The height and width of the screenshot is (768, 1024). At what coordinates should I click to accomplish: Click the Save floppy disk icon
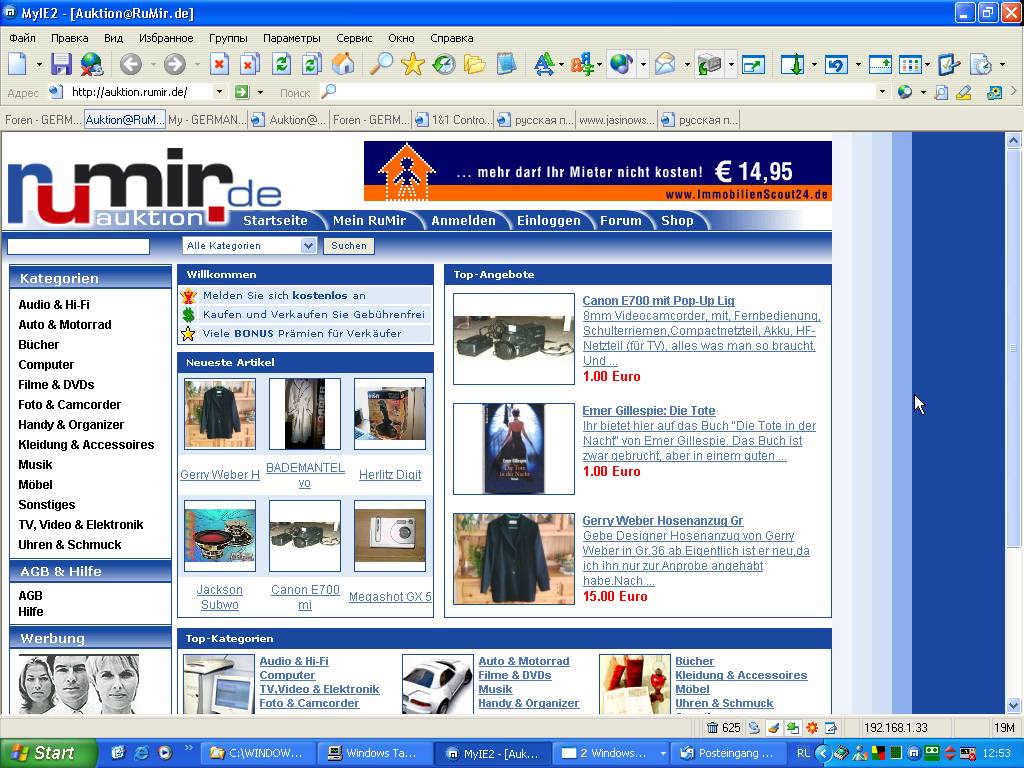[x=61, y=64]
